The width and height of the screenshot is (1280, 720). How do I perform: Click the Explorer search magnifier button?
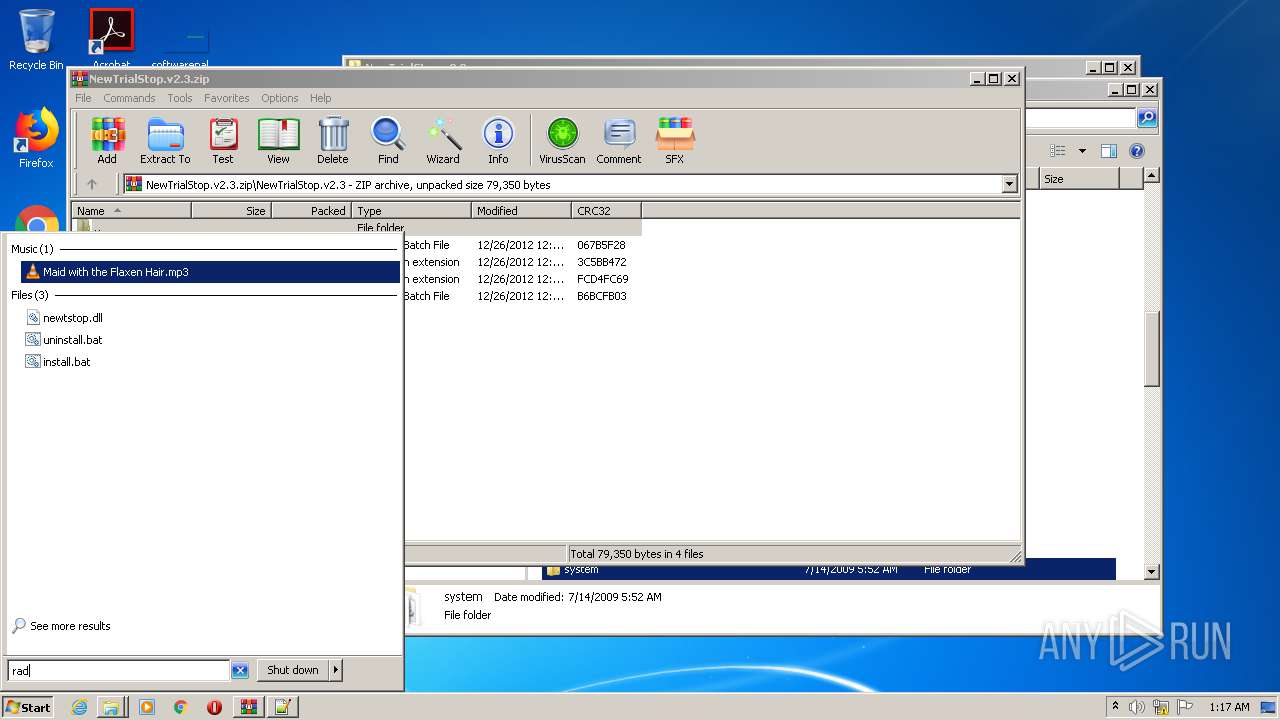point(1147,118)
